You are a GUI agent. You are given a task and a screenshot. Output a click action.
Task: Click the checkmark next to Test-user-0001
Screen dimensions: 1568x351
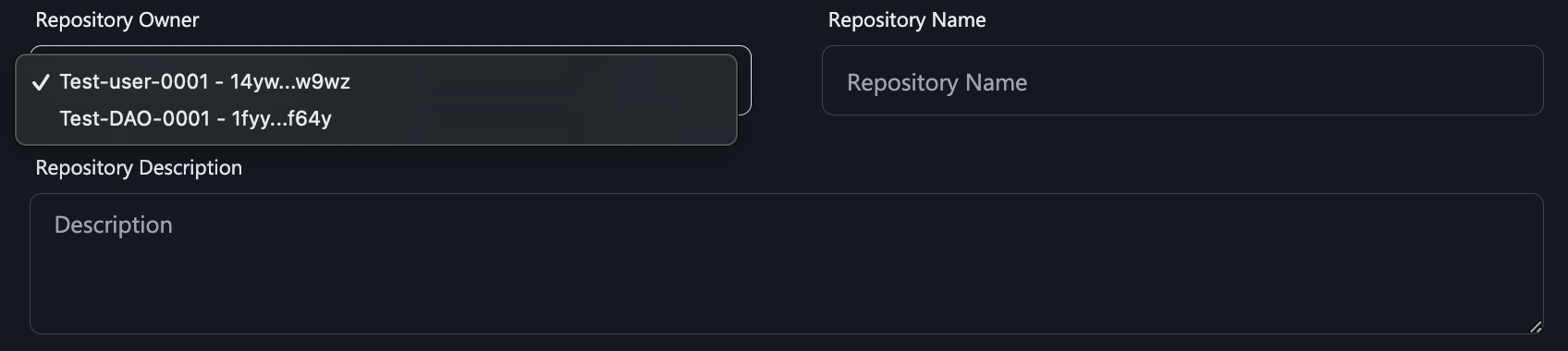tap(40, 82)
